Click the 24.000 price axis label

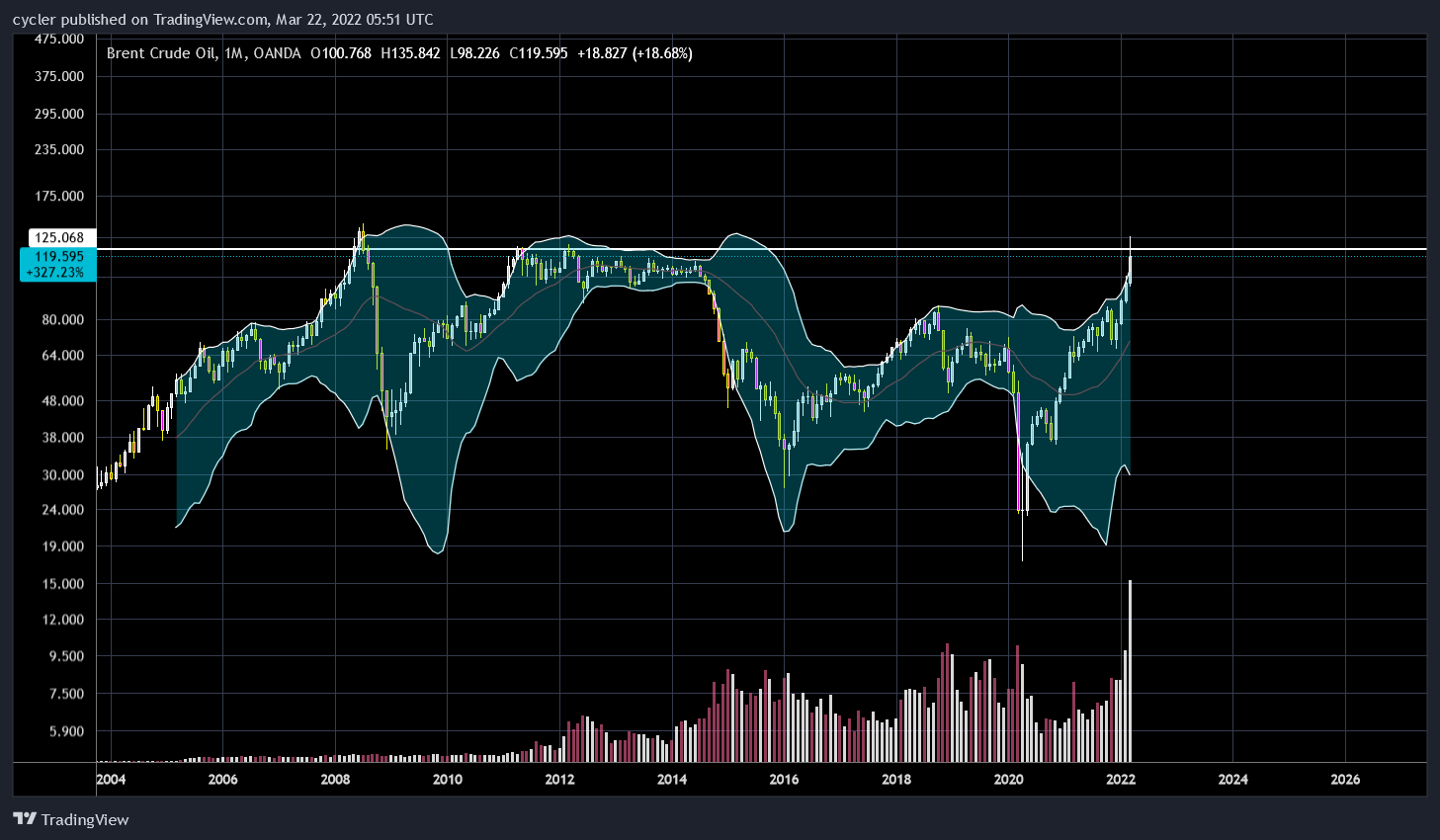click(62, 509)
